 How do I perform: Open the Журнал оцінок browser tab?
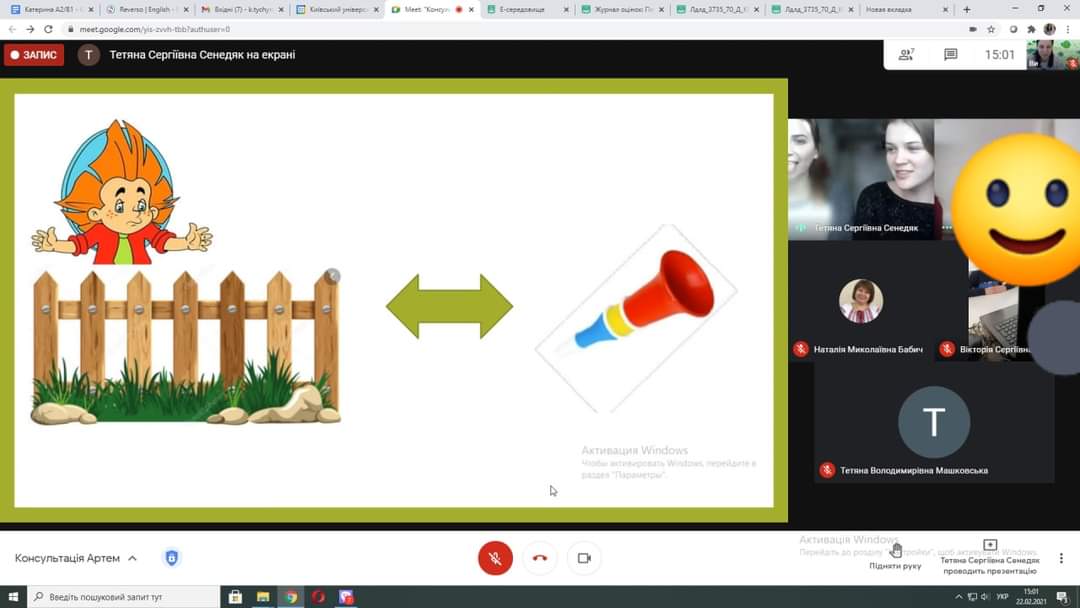pos(623,10)
